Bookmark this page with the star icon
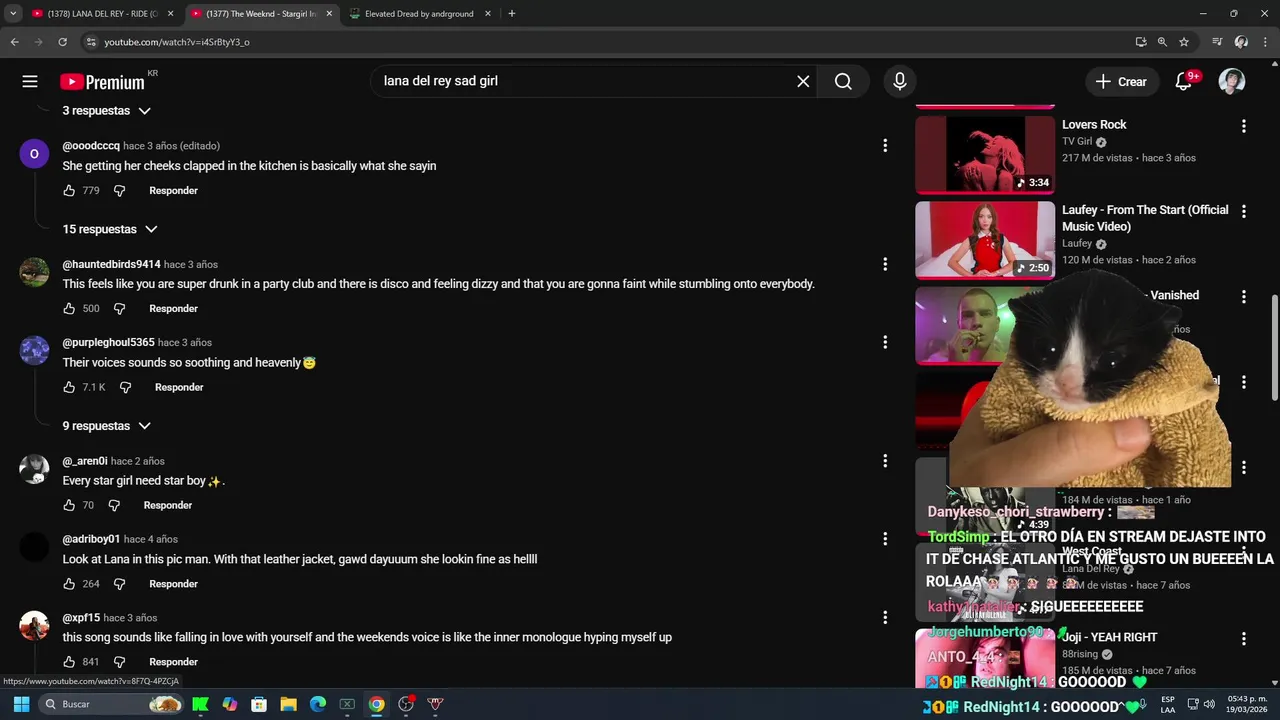Viewport: 1280px width, 720px height. tap(1184, 42)
